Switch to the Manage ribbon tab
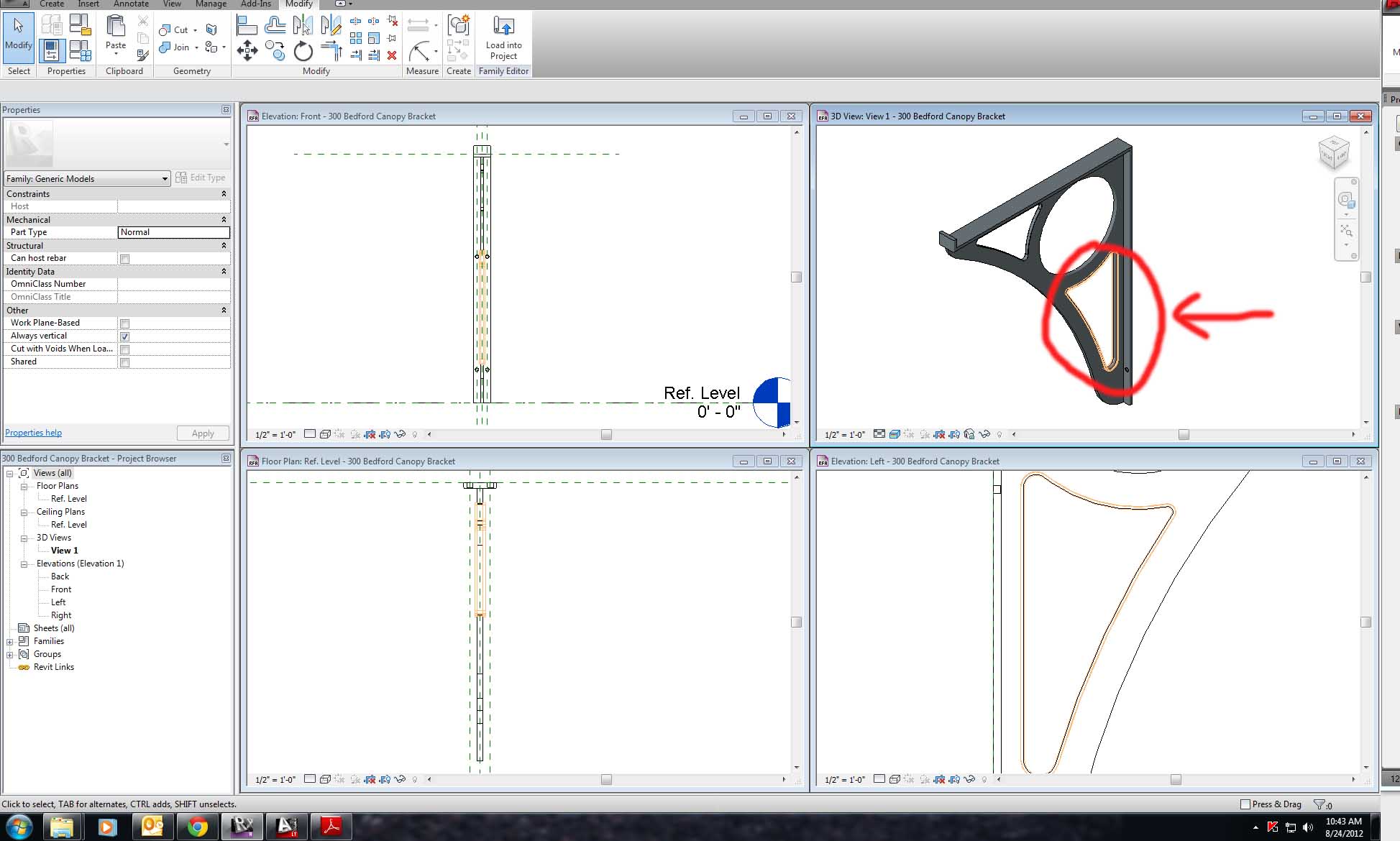 tap(211, 4)
